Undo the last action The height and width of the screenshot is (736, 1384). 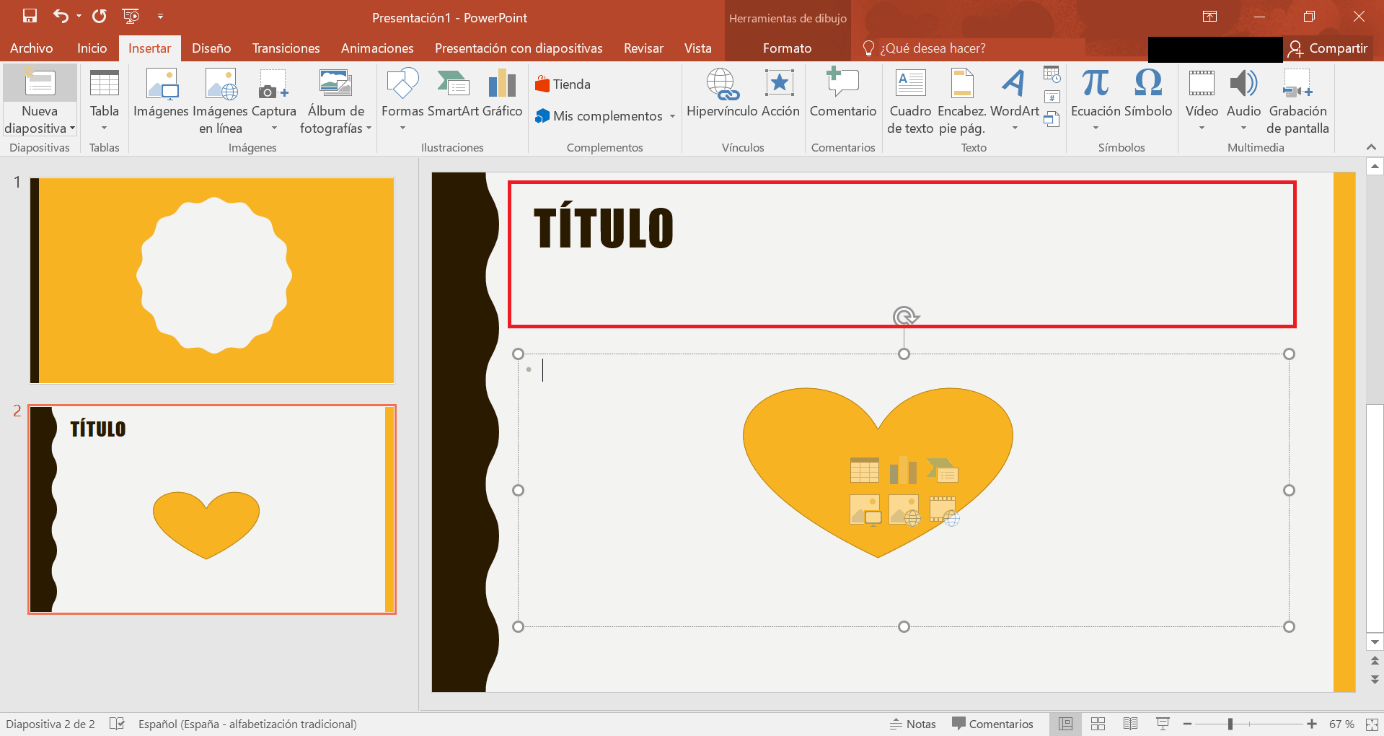(61, 16)
